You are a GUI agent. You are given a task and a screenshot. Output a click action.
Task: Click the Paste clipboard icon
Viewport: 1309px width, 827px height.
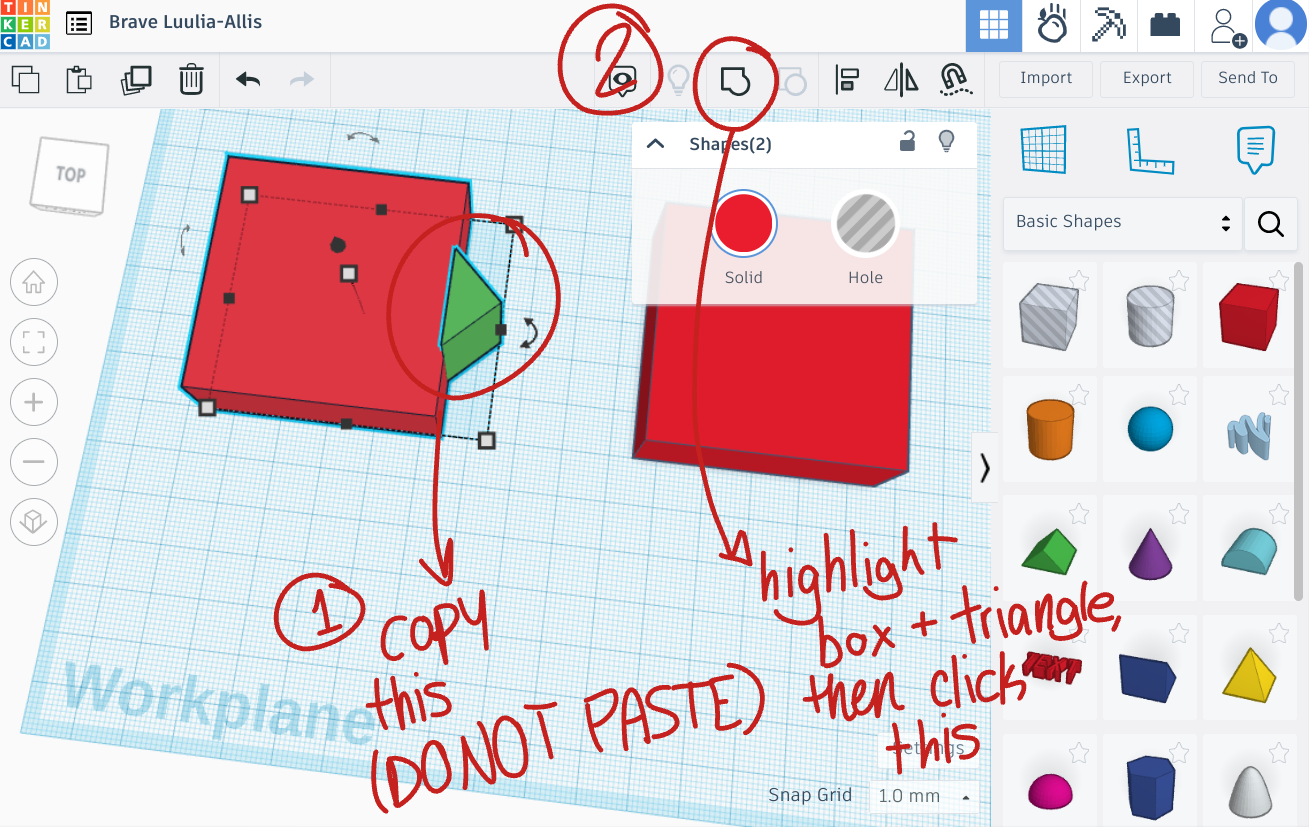click(79, 79)
